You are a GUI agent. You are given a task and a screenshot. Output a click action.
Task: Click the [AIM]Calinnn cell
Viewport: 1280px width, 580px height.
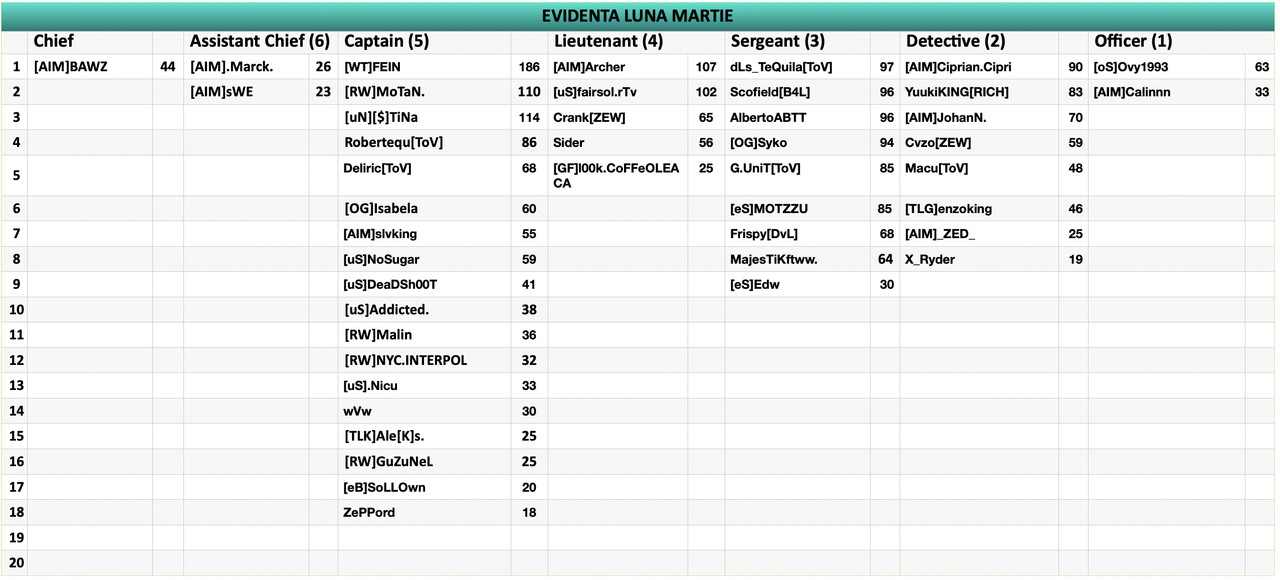click(1166, 92)
